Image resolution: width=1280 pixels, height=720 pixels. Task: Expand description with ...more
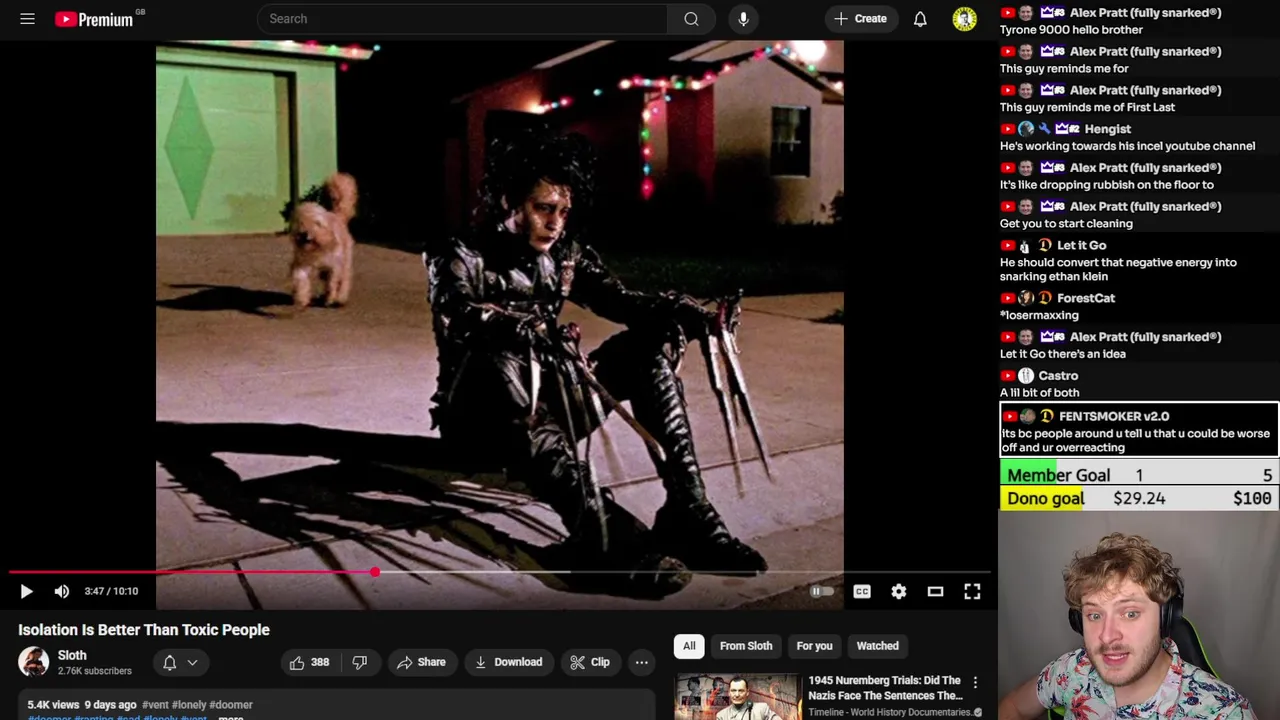click(230, 717)
